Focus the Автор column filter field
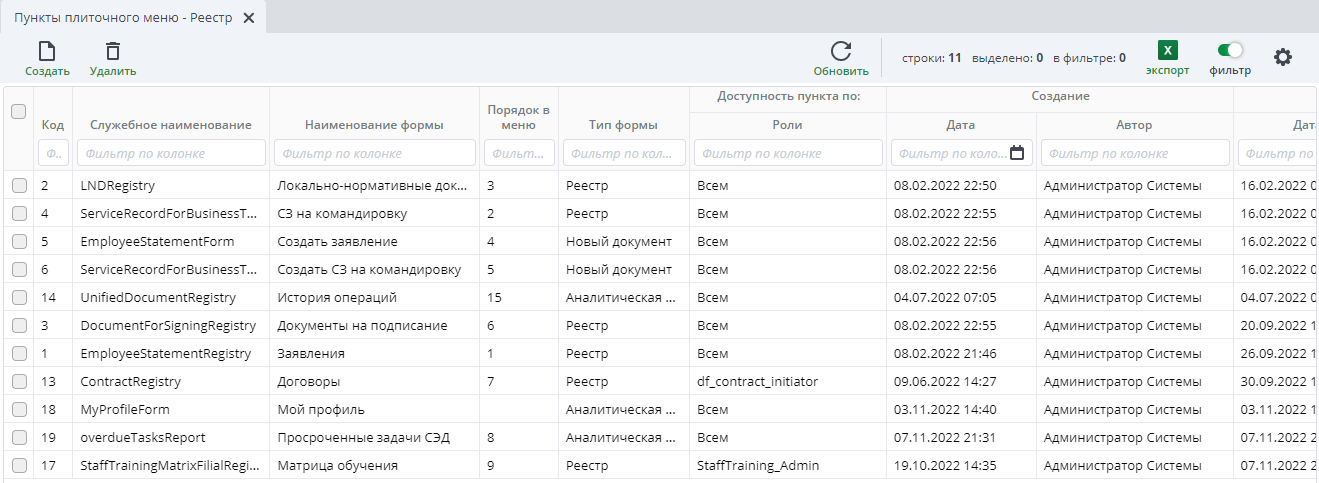The height and width of the screenshot is (483, 1319). tap(1135, 153)
